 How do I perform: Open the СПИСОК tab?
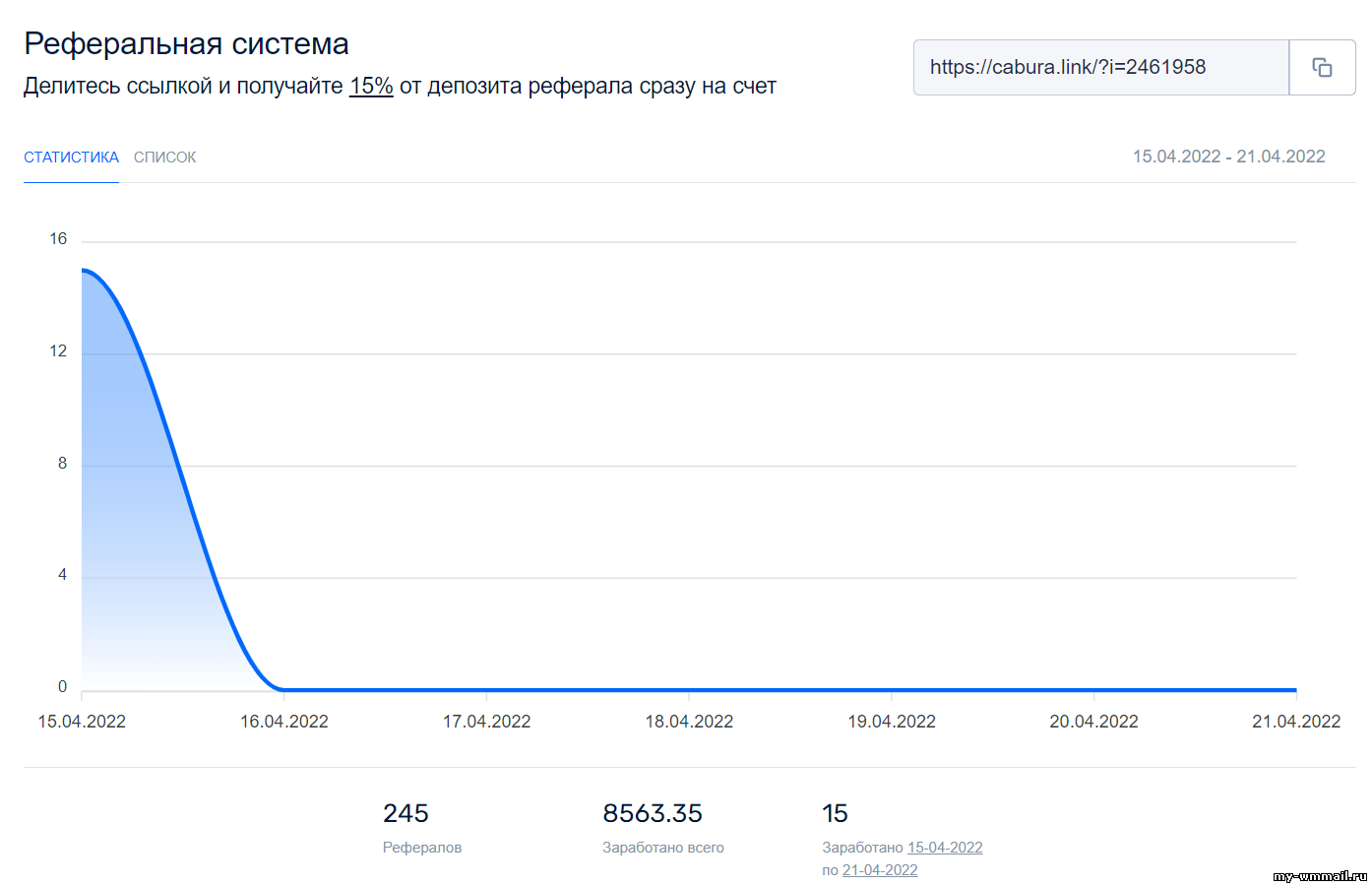click(x=164, y=158)
